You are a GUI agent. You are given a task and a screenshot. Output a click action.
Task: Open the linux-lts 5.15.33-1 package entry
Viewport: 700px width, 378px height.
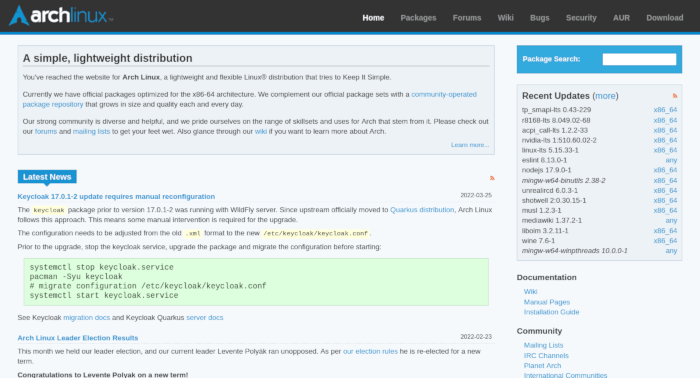(x=550, y=150)
